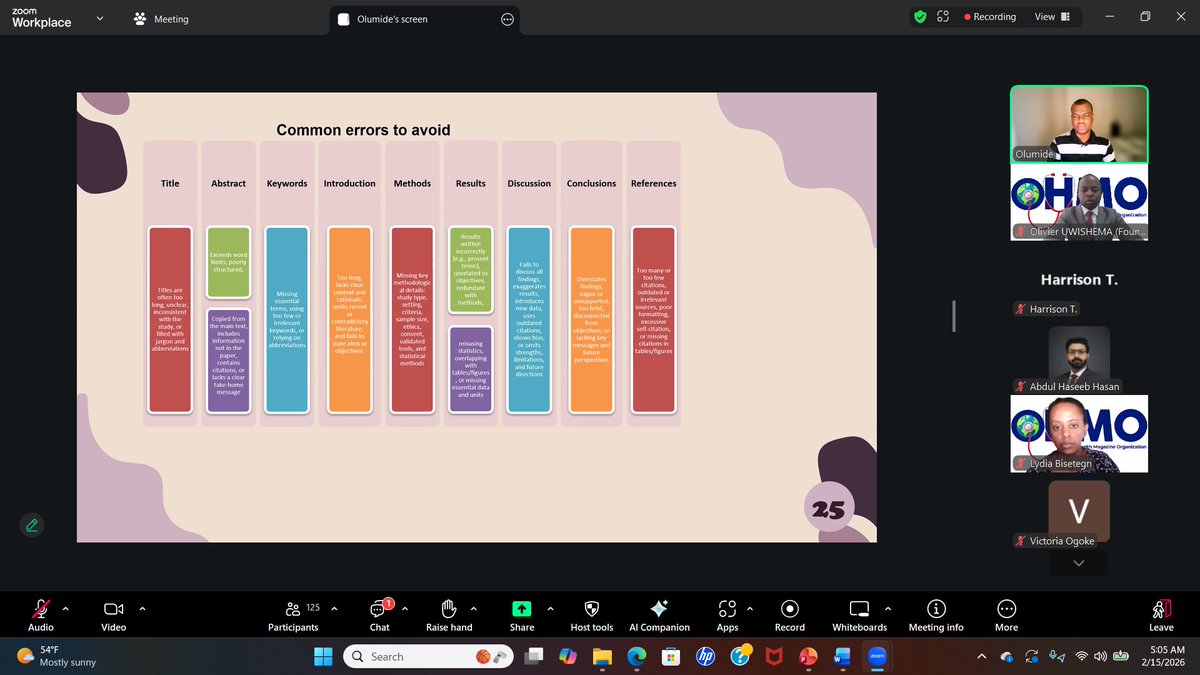Open the Apps menu in Zoom
1200x675 pixels.
point(727,615)
